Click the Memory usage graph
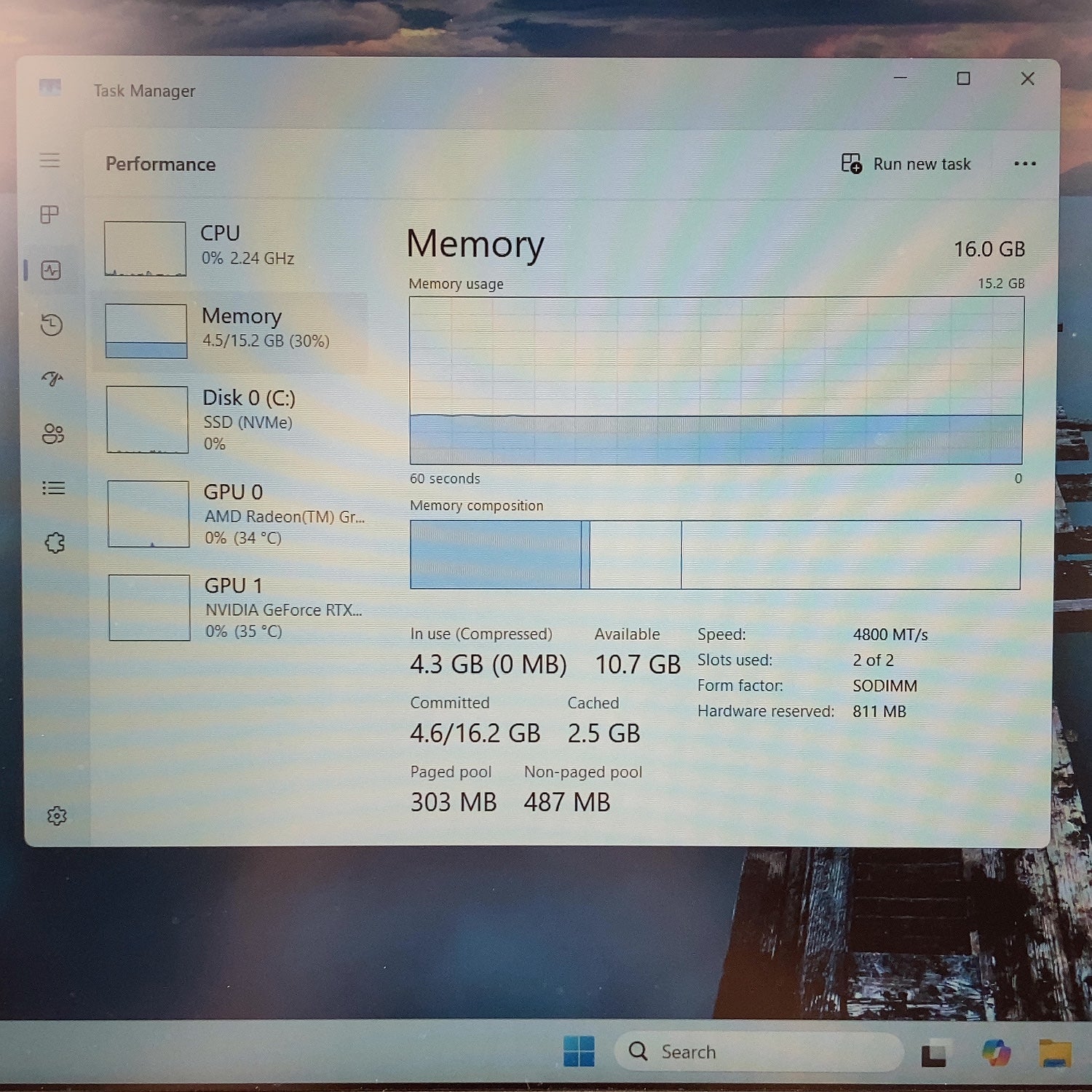Image resolution: width=1092 pixels, height=1092 pixels. [x=716, y=380]
